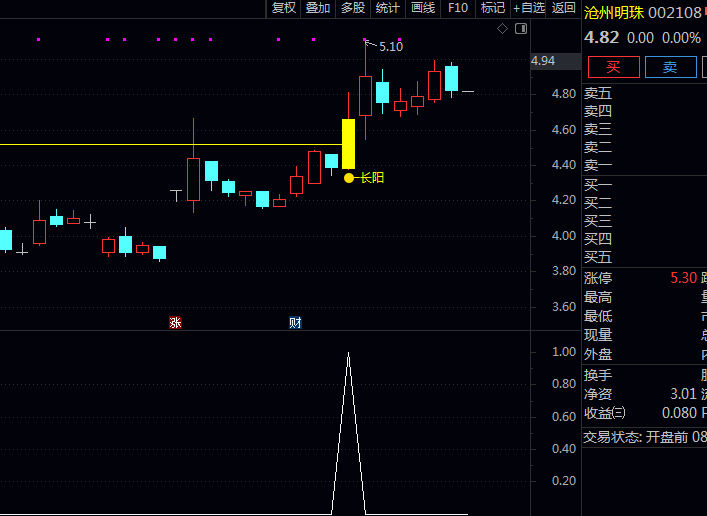
Task: Open the 多股 multi-stock view
Action: 353,8
